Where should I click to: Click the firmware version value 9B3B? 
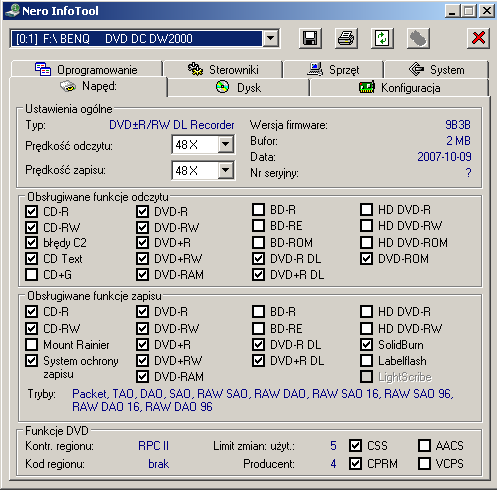[x=458, y=125]
